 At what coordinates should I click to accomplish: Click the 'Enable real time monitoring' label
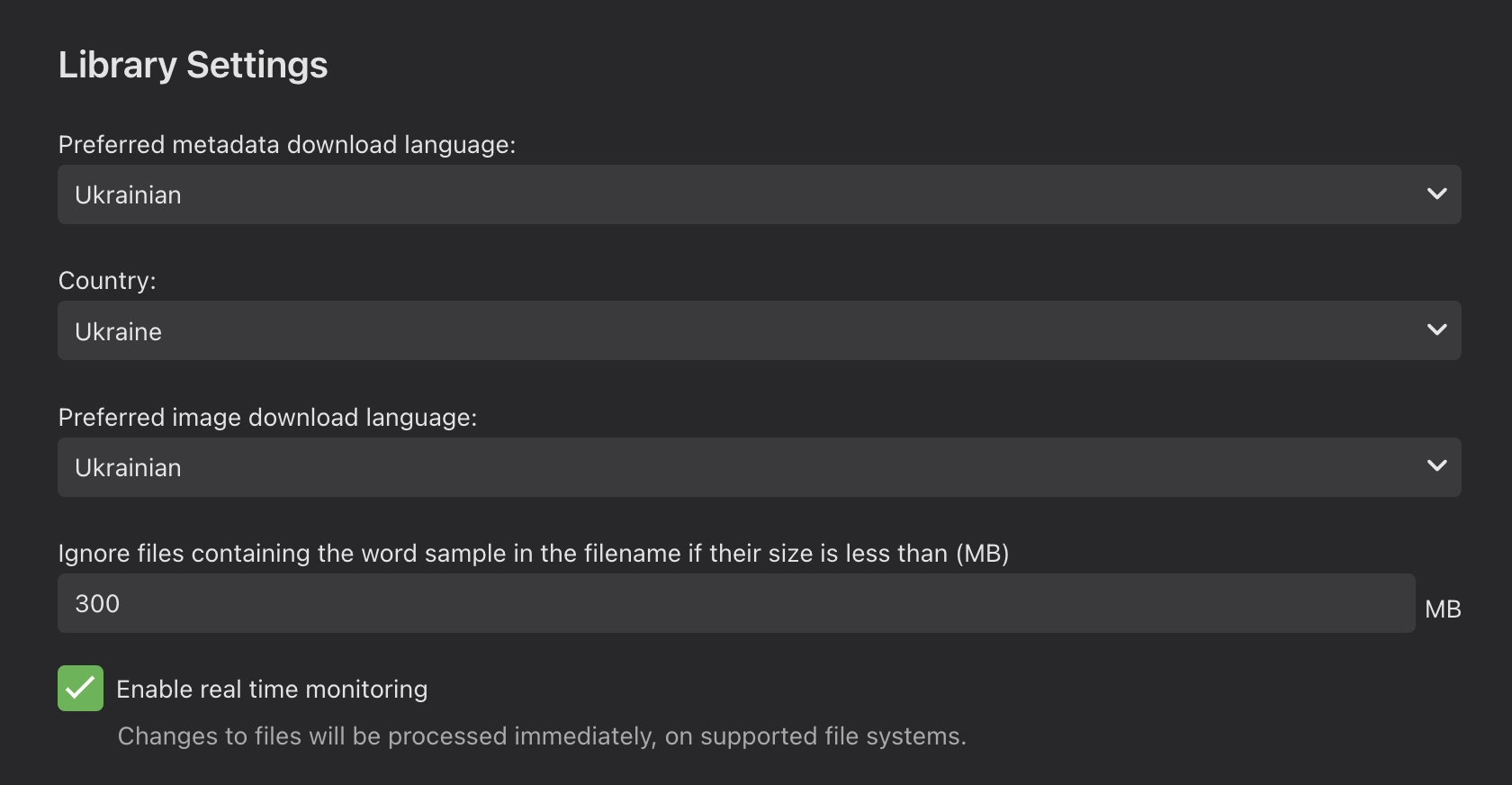click(x=272, y=690)
